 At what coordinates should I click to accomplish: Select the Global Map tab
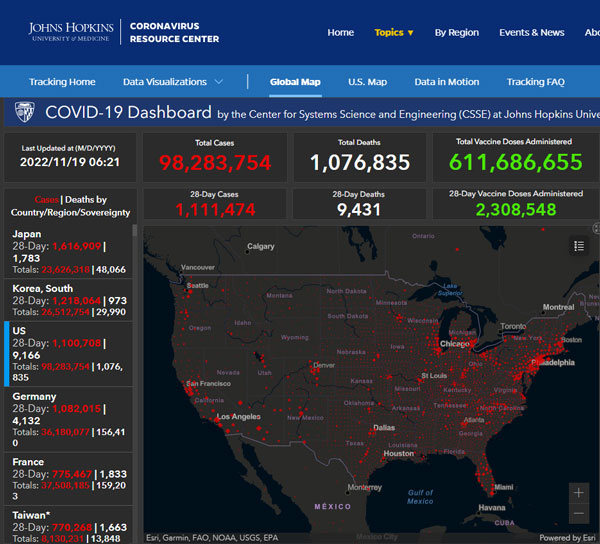pos(295,82)
